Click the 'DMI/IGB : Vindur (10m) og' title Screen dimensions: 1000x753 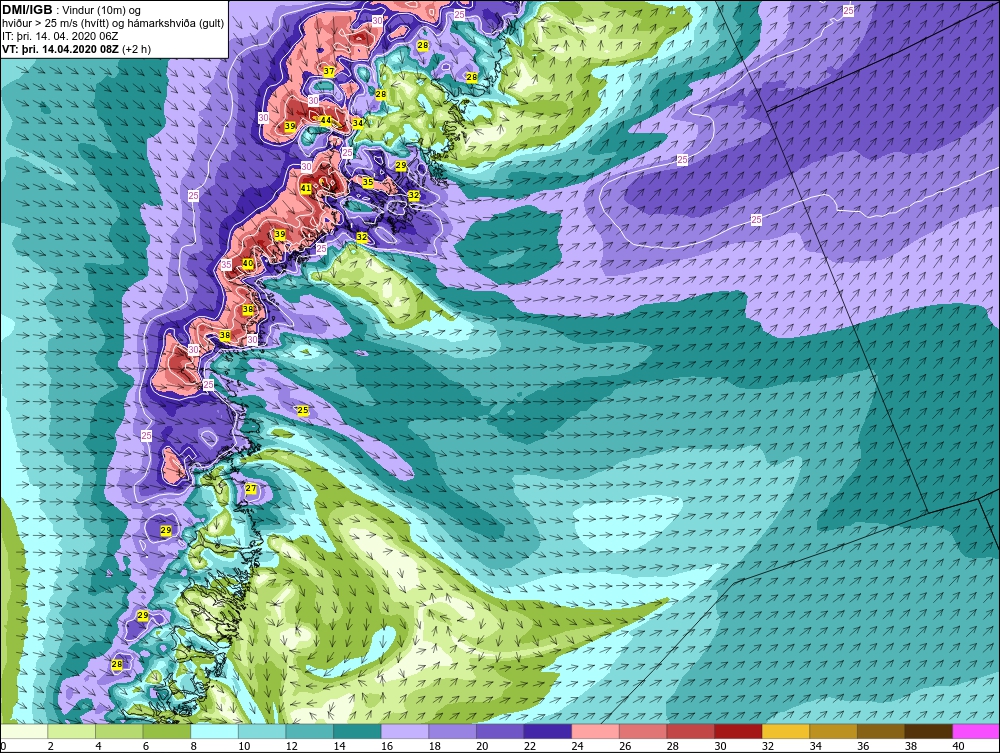click(x=72, y=10)
